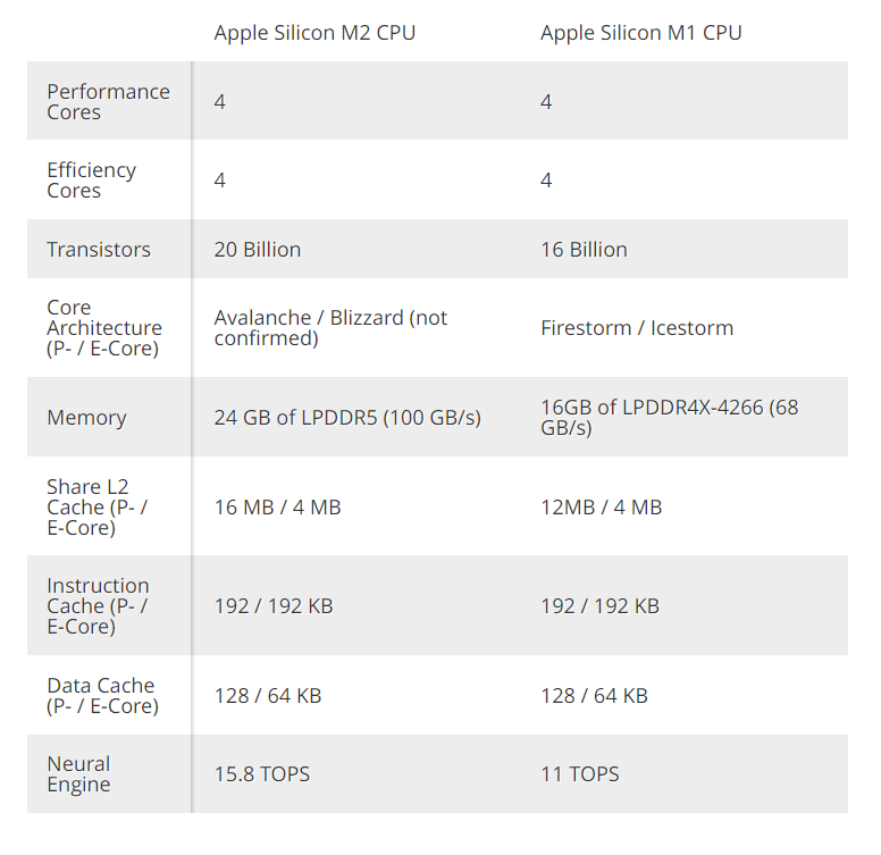Select the Core Architecture row label

pyautogui.click(x=104, y=328)
